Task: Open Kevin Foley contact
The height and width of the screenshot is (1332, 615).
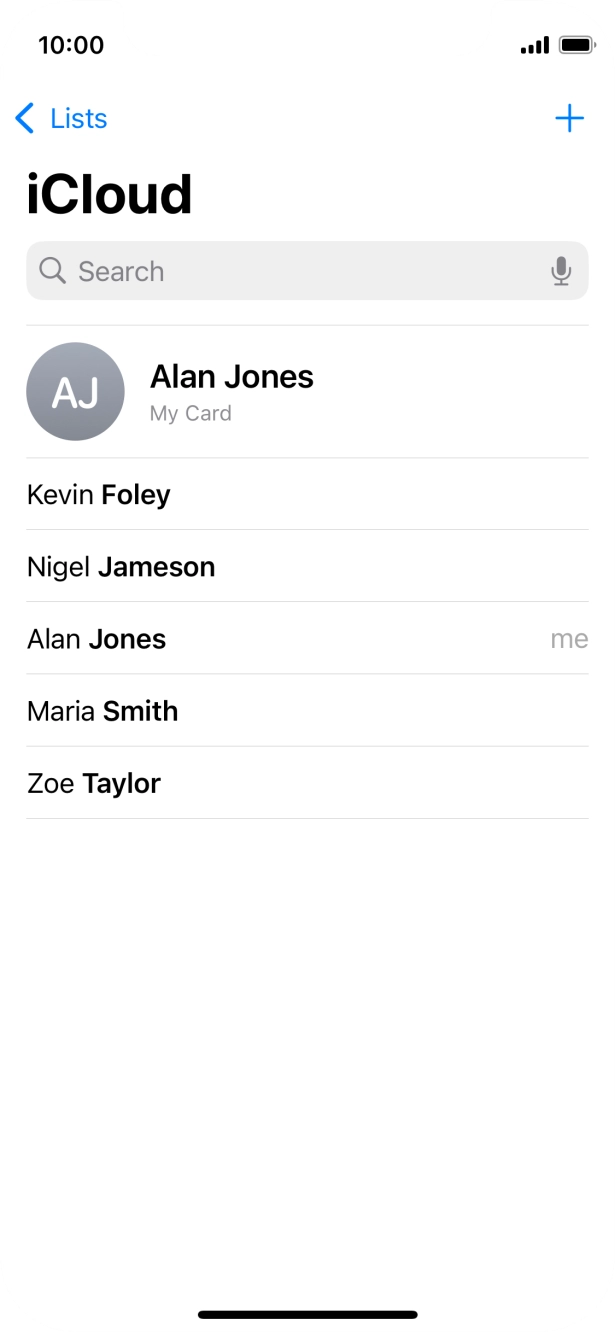Action: pyautogui.click(x=99, y=495)
